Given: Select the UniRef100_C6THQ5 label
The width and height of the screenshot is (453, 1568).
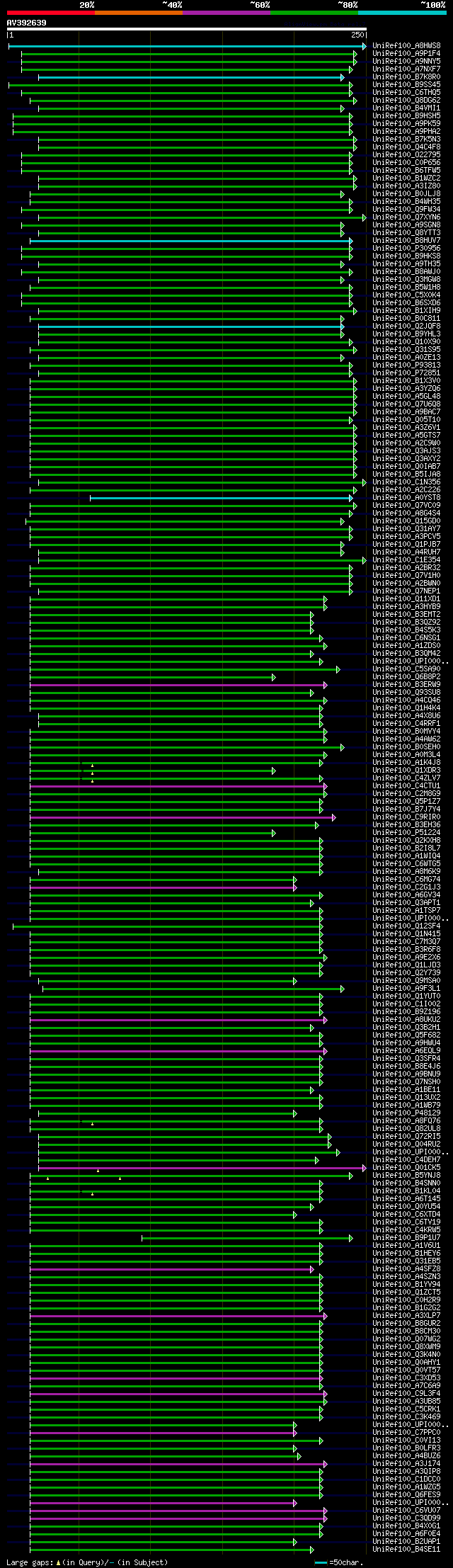Looking at the screenshot, I should [x=406, y=93].
